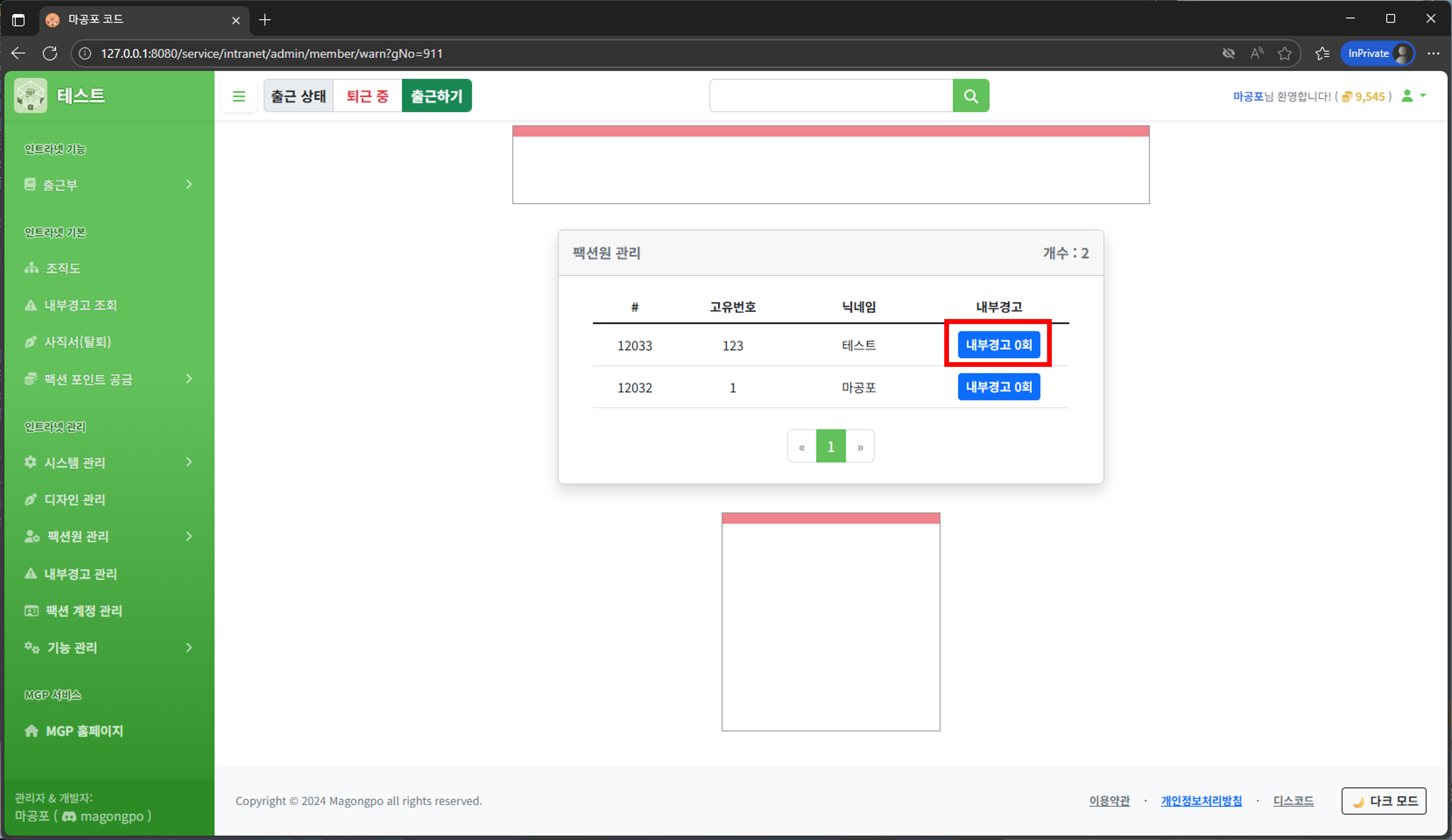
Task: Refresh the page with reload icon
Action: pyautogui.click(x=50, y=54)
